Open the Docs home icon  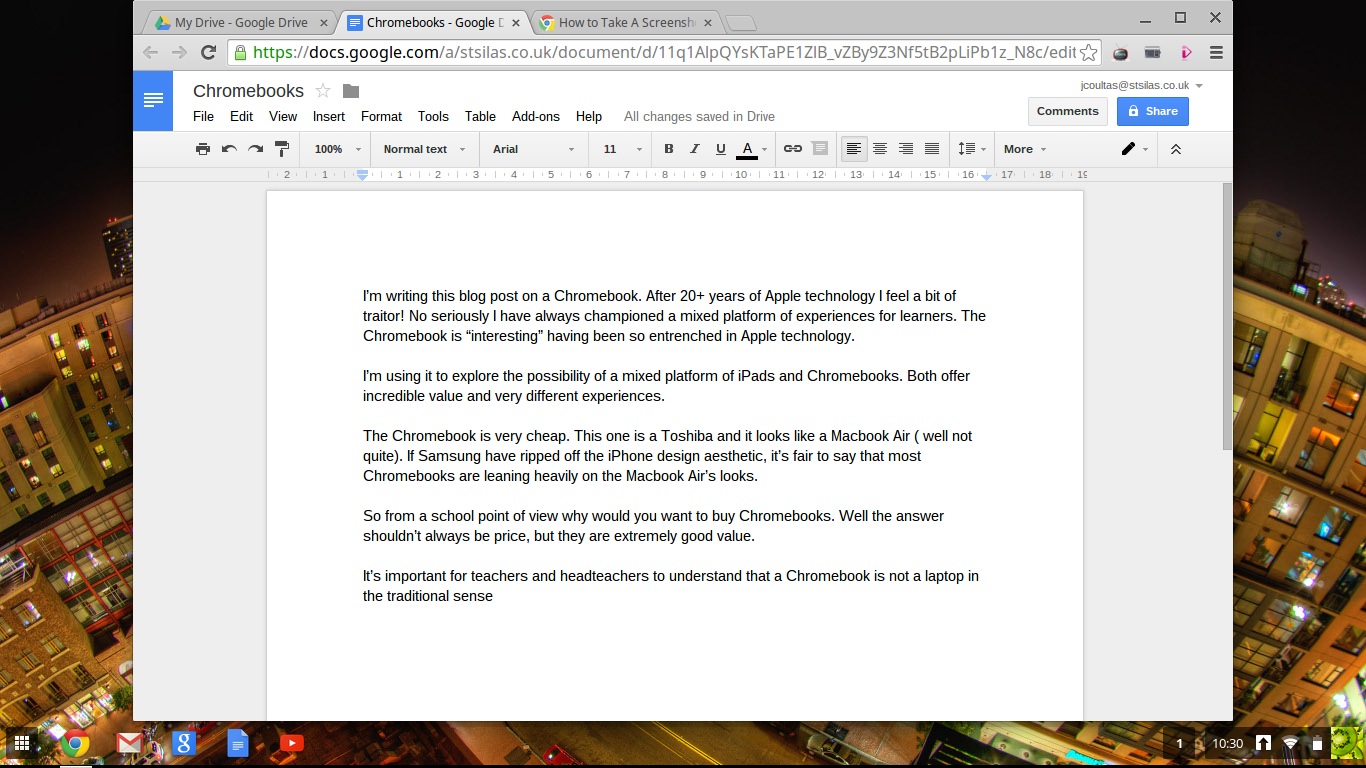pos(153,100)
